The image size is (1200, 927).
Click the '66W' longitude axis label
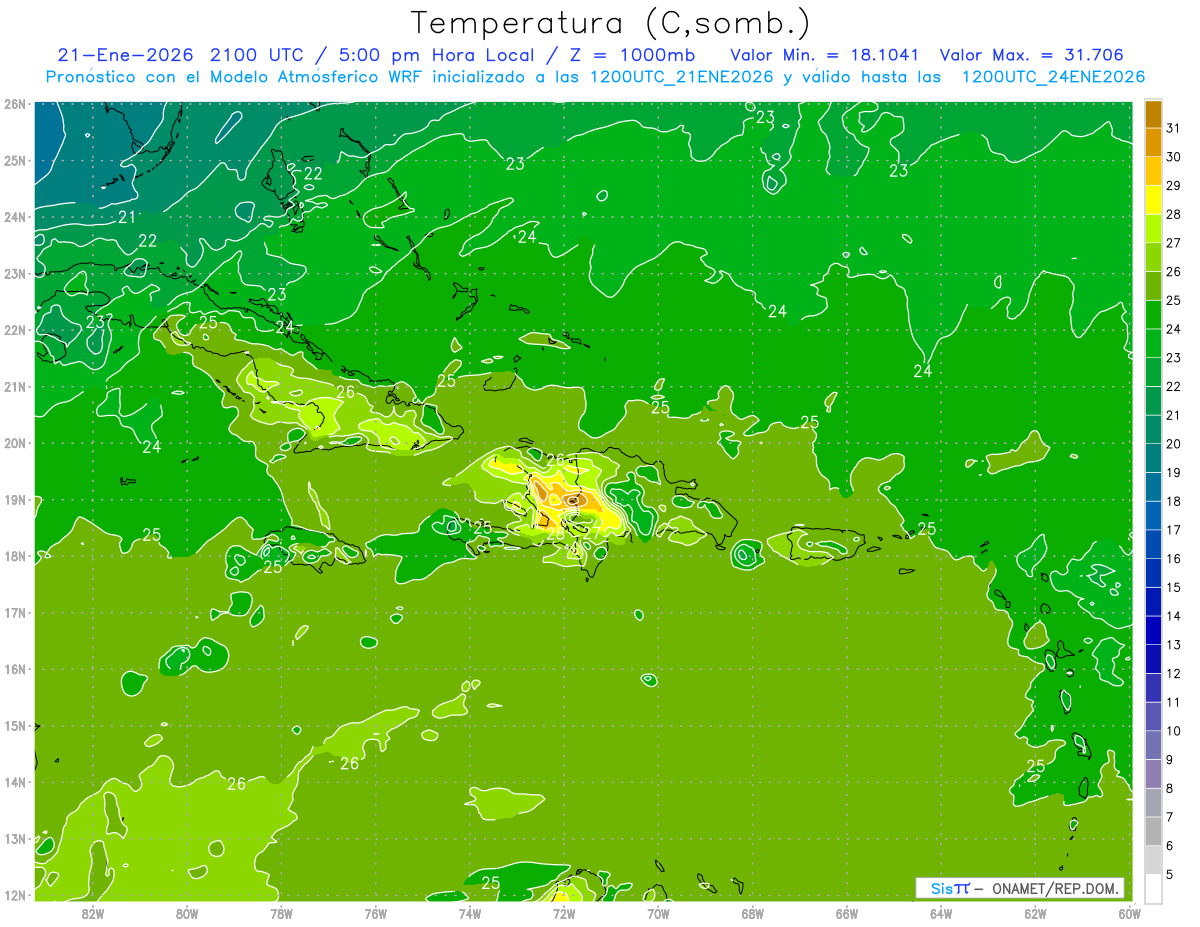pos(846,913)
